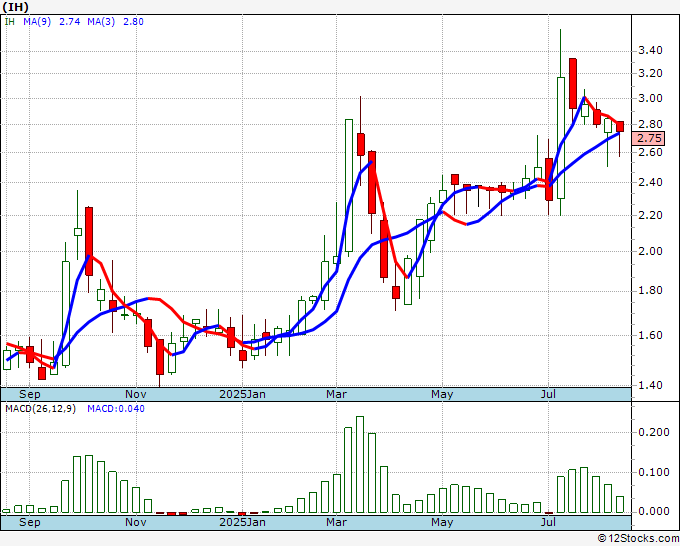
Task: Click the 0.100 MACD axis label
Action: (x=654, y=472)
